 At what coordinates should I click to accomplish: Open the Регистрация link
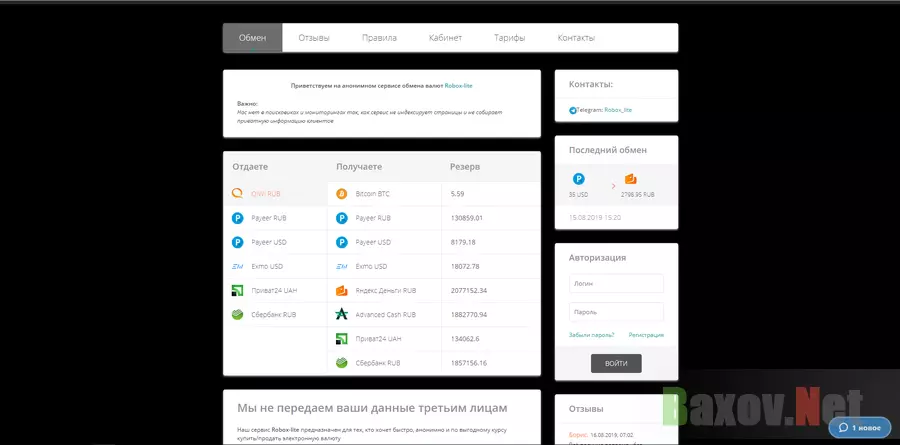[646, 335]
